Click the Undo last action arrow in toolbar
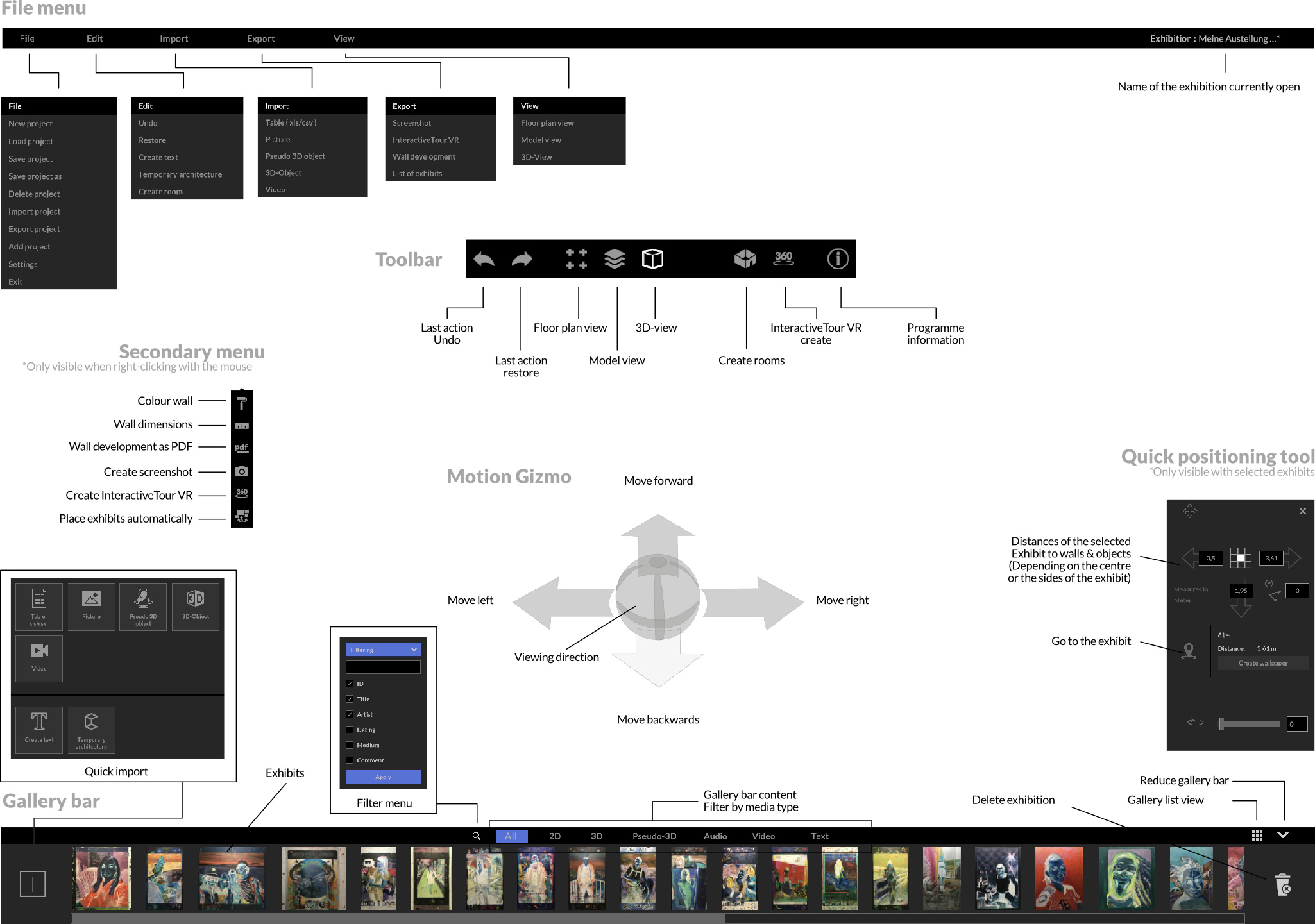1315x924 pixels. [484, 259]
